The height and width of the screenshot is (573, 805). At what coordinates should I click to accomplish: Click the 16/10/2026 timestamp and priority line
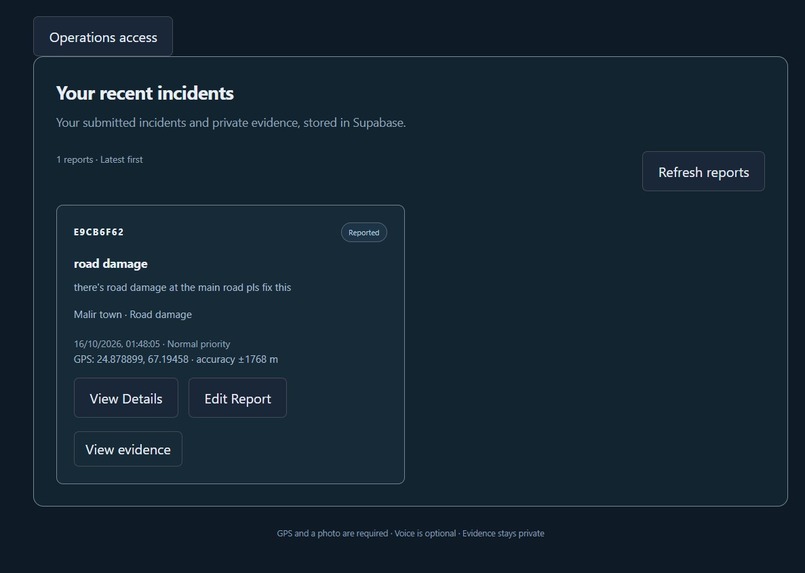[152, 344]
